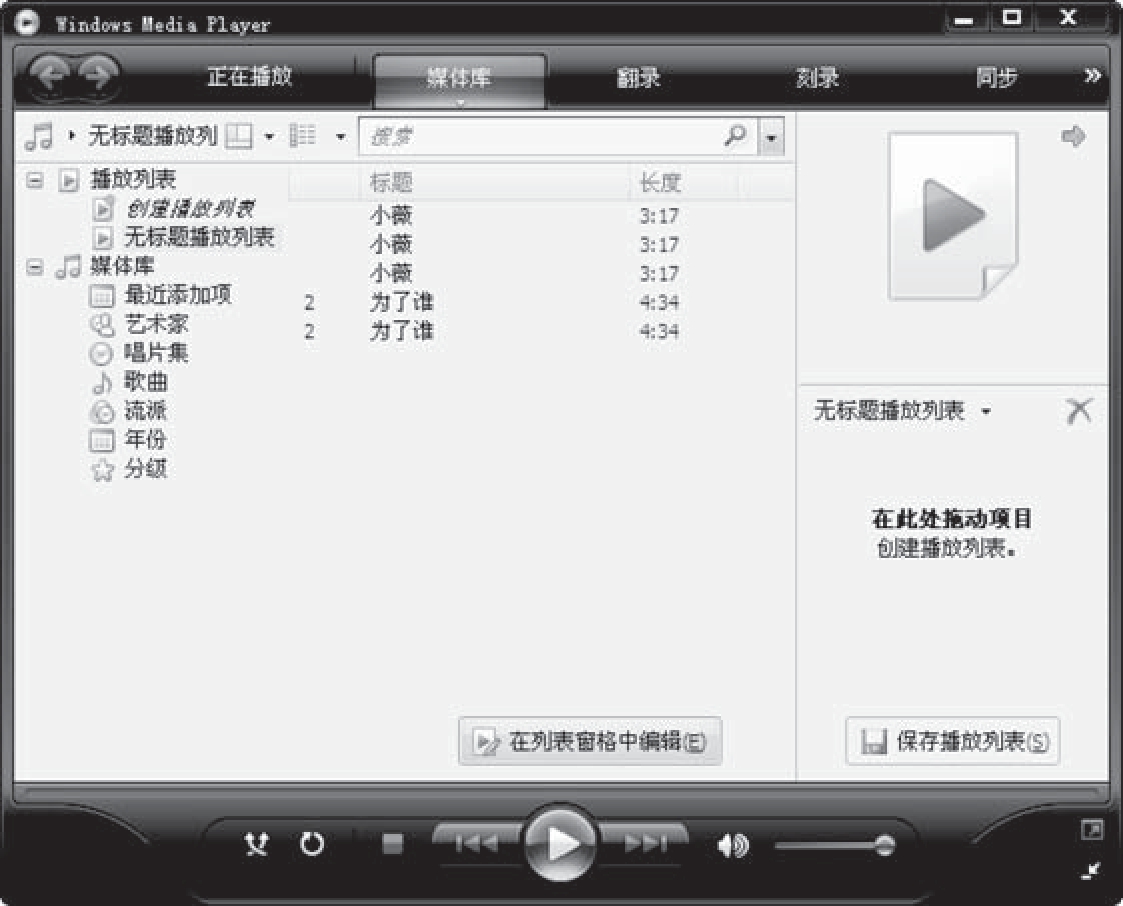Click the 艺术家 people icon
The image size is (1123, 906).
102,325
